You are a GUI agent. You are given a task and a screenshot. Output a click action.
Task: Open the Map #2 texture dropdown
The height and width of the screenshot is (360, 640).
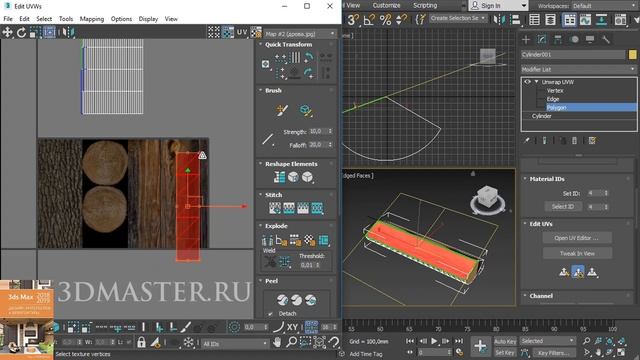click(x=299, y=34)
